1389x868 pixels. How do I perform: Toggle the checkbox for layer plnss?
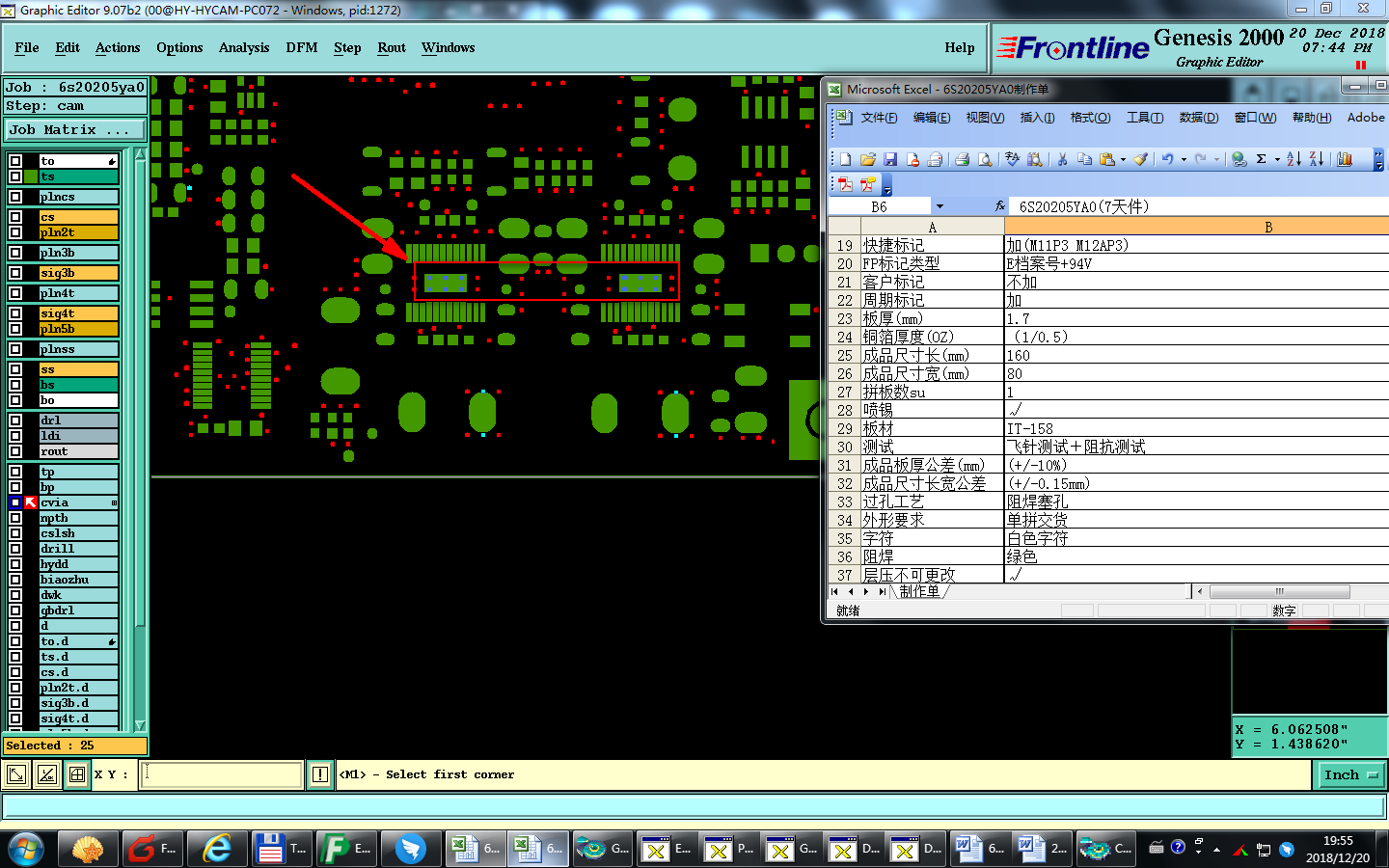(15, 349)
